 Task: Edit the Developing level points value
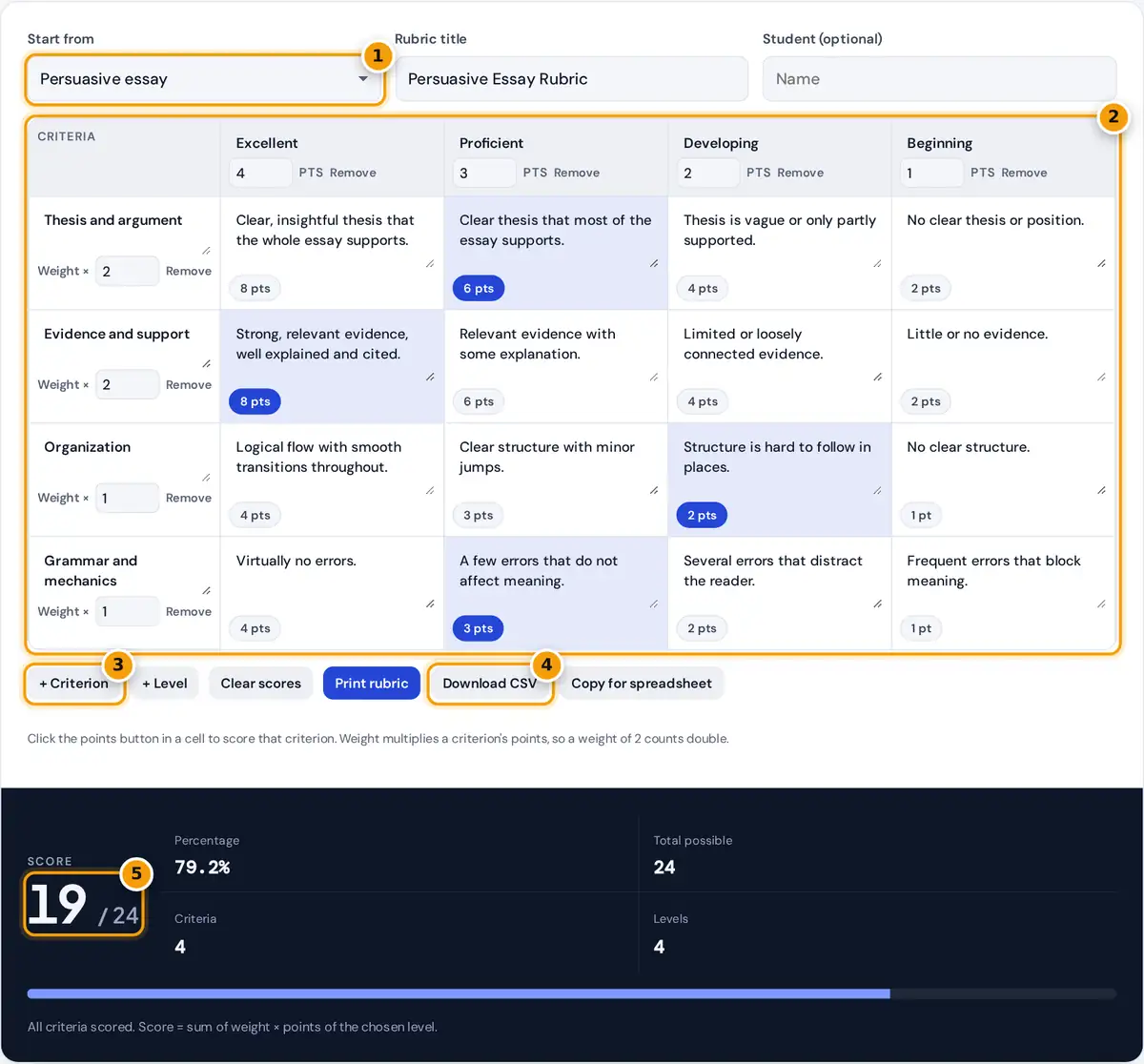click(x=707, y=173)
